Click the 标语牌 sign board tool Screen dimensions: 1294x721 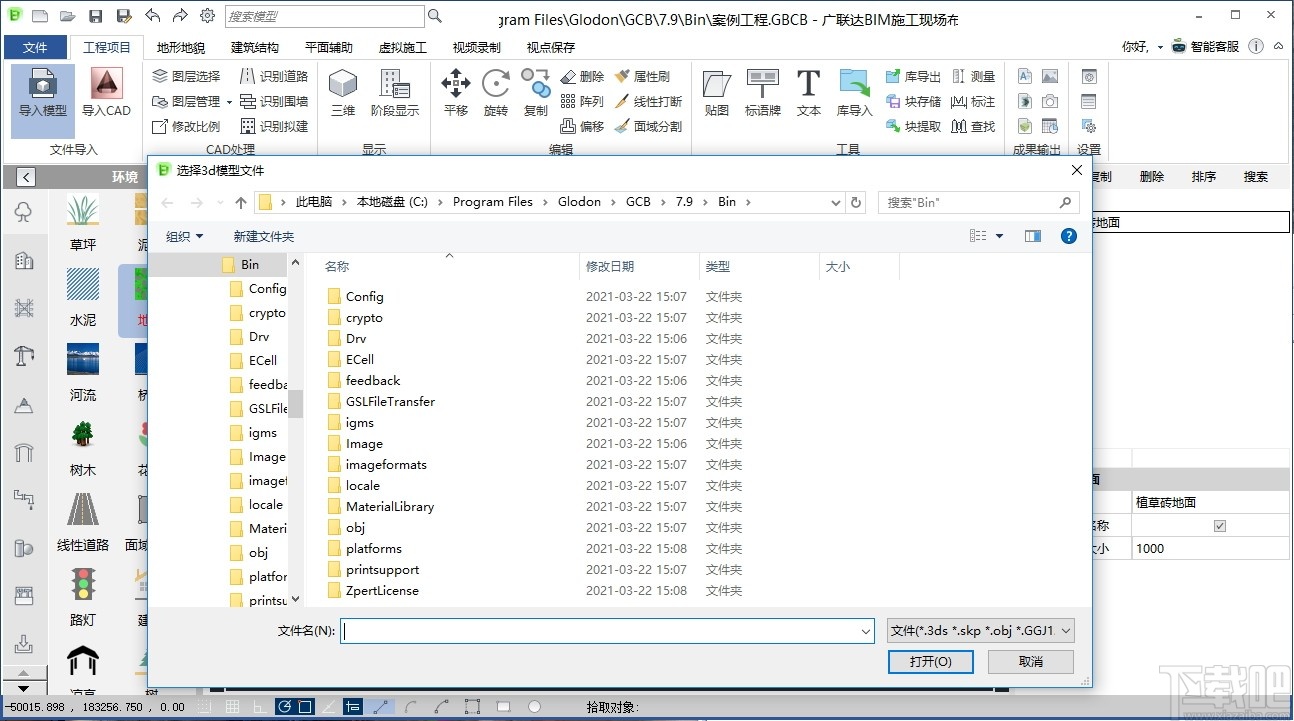[763, 92]
